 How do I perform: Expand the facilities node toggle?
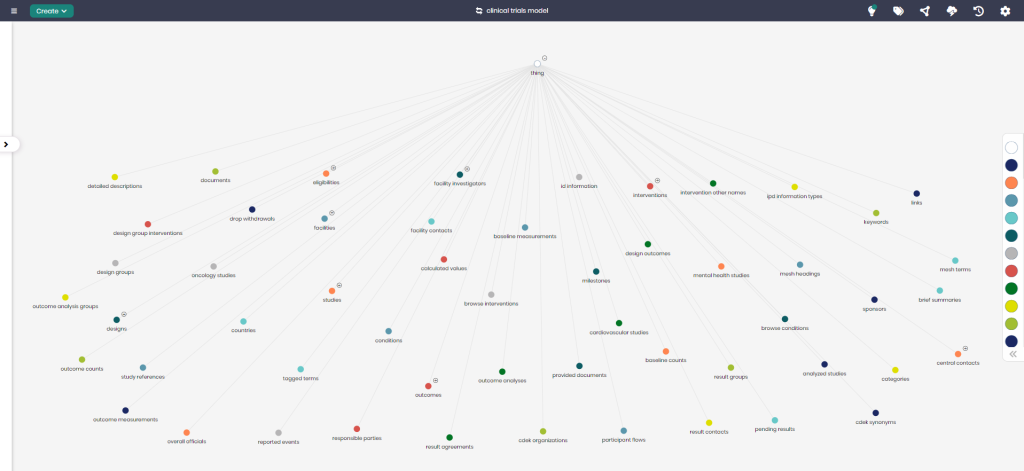click(332, 213)
